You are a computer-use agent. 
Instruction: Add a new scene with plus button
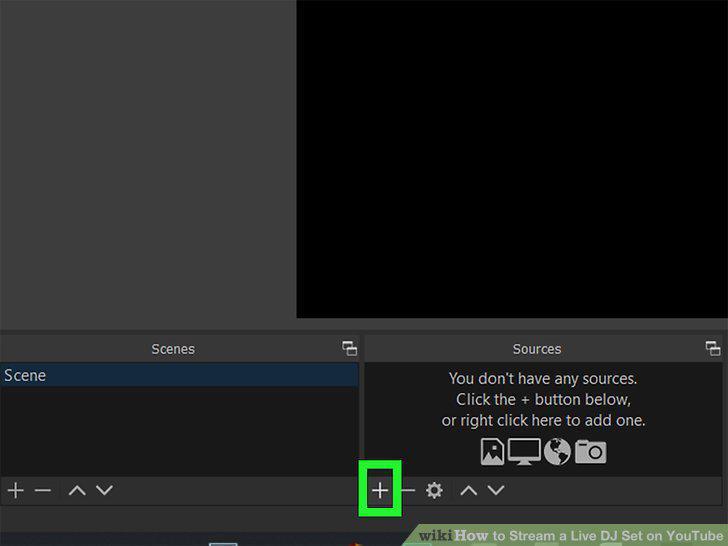[x=15, y=490]
